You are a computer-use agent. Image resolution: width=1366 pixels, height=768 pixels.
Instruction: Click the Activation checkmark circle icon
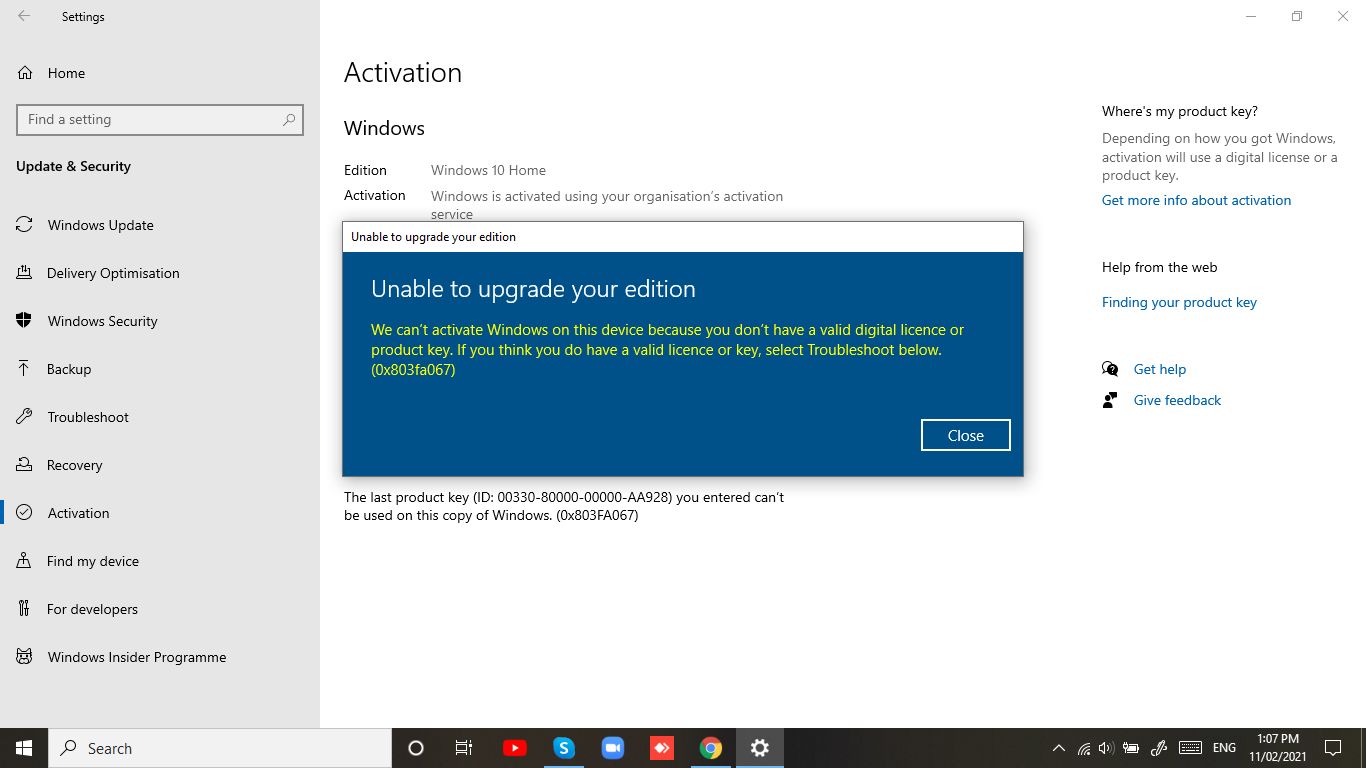click(x=24, y=513)
